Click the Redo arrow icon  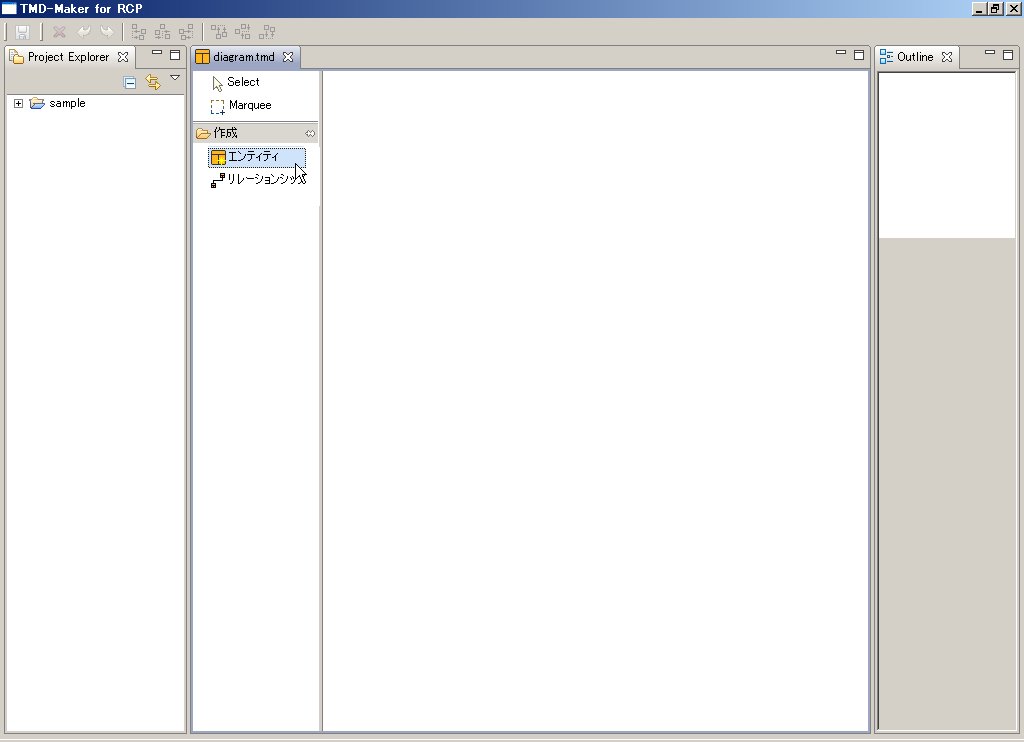click(x=106, y=32)
